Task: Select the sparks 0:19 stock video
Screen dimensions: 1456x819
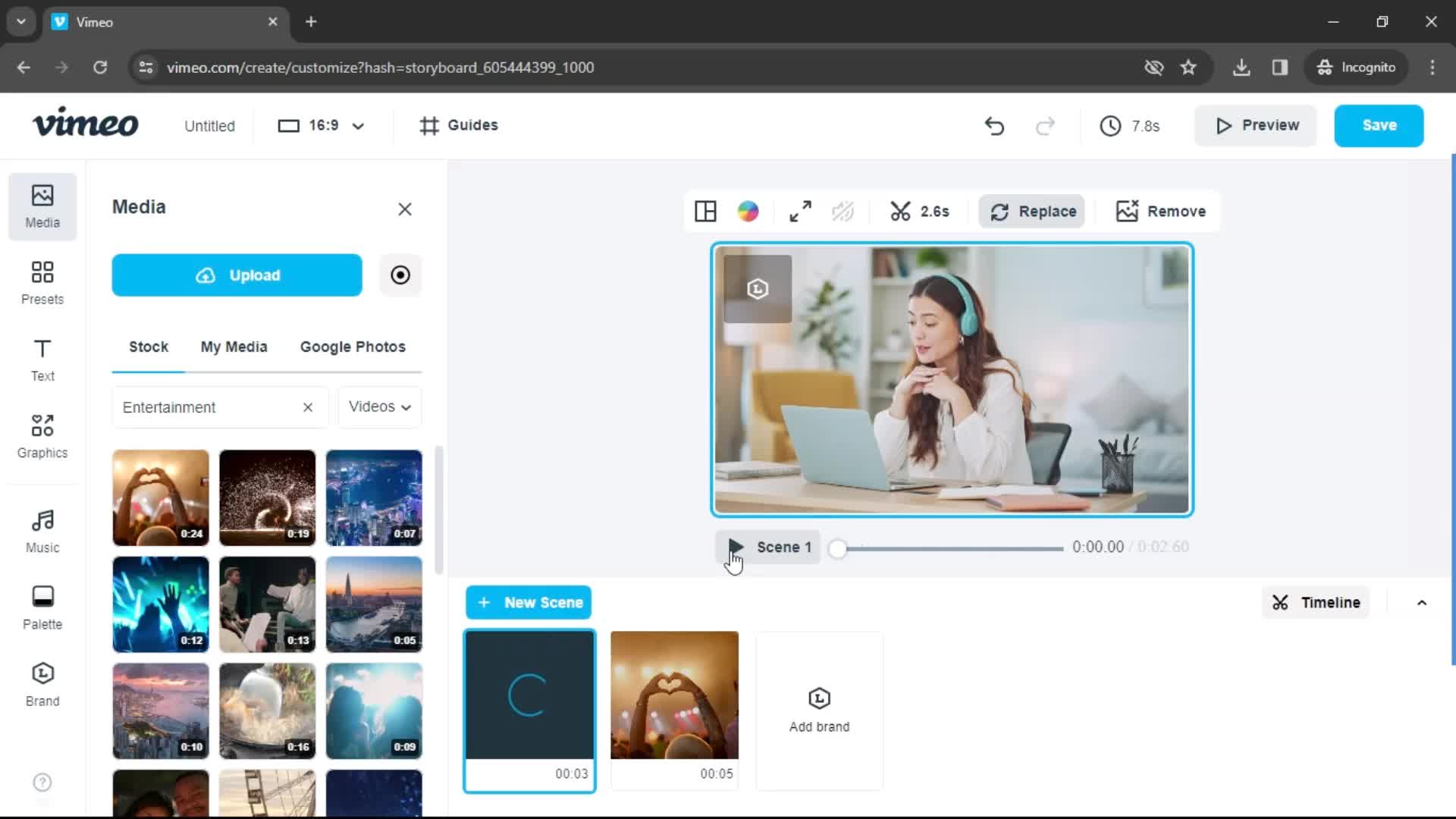Action: pos(267,498)
